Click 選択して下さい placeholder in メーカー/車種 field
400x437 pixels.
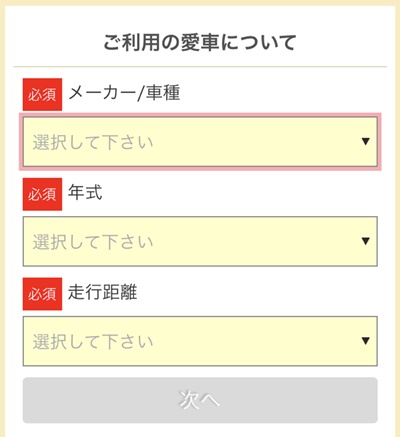click(93, 142)
